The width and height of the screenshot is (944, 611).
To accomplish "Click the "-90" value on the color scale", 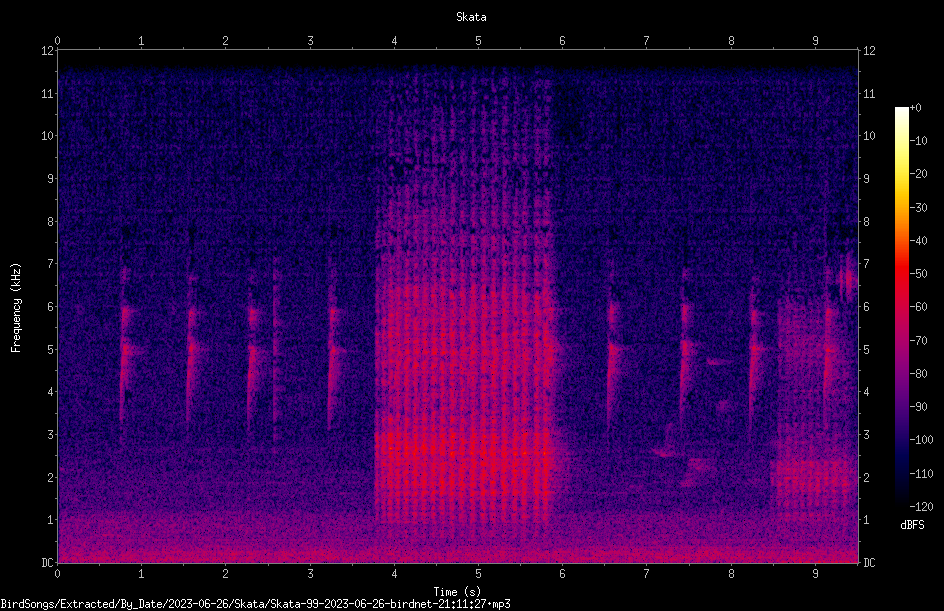I will point(918,407).
